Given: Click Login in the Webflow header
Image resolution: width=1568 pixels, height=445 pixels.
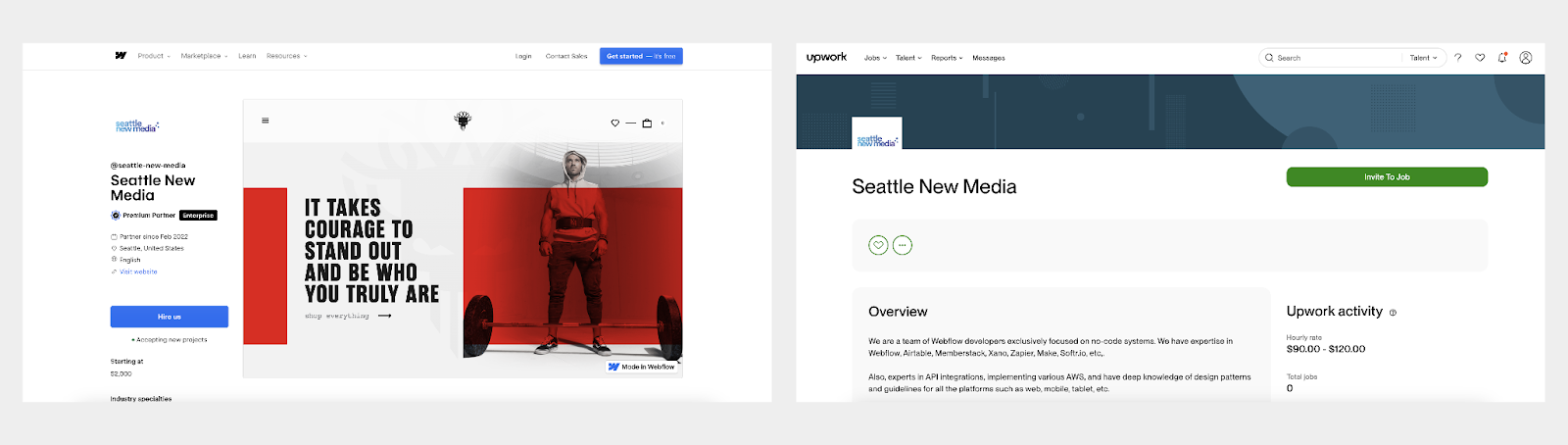Looking at the screenshot, I should point(523,56).
